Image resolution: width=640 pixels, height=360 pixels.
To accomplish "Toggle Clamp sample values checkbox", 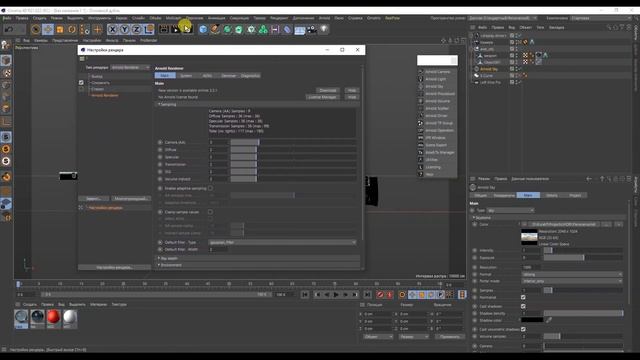I will [210, 212].
